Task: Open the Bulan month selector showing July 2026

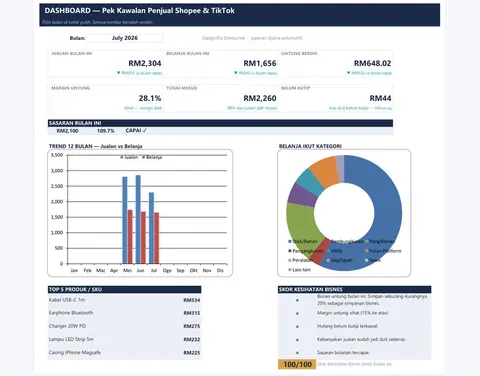Action: 125,38
